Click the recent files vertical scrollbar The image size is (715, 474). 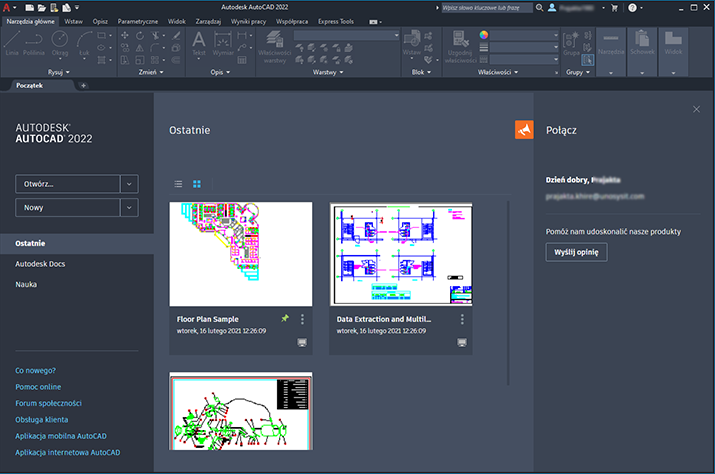coord(508,292)
